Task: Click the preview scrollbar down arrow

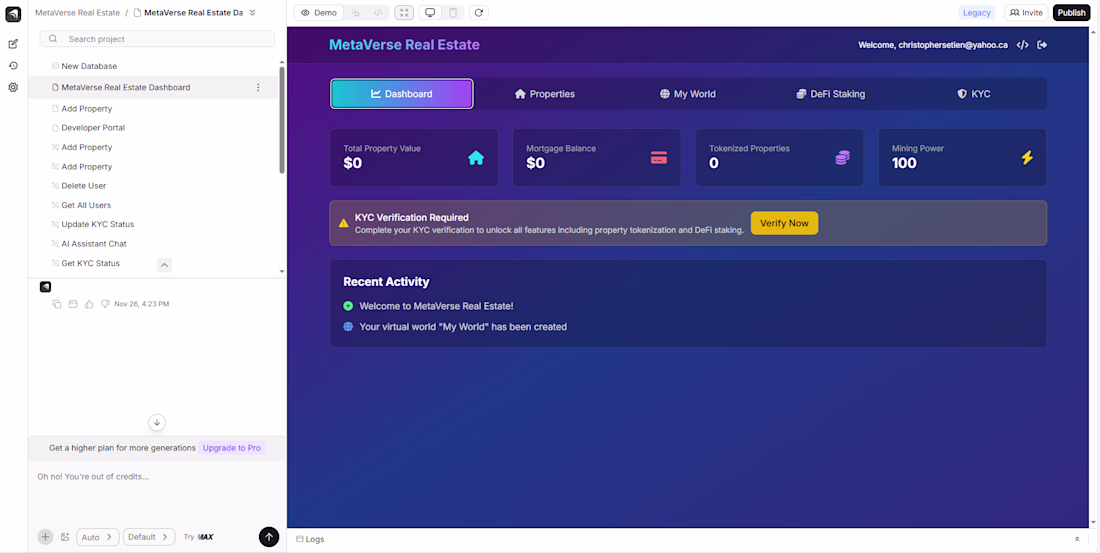Action: 1094,522
